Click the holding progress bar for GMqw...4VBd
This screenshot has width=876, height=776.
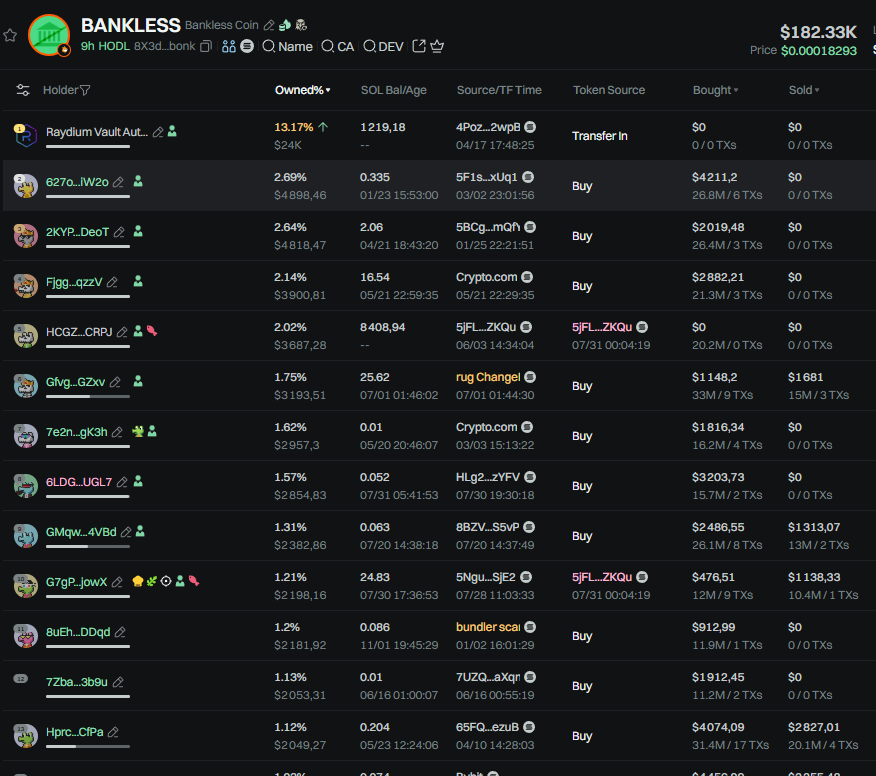[x=88, y=546]
